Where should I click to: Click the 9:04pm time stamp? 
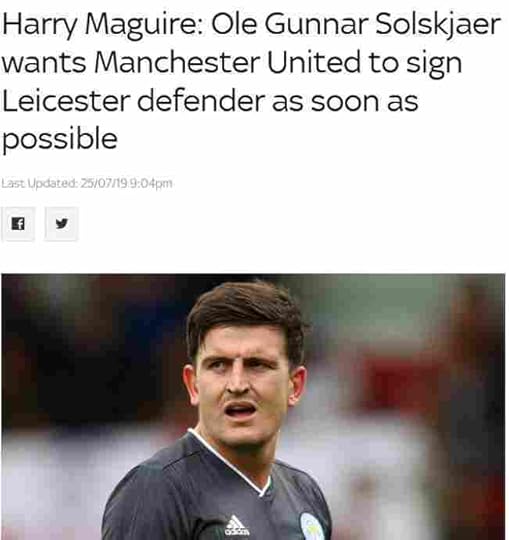[150, 184]
